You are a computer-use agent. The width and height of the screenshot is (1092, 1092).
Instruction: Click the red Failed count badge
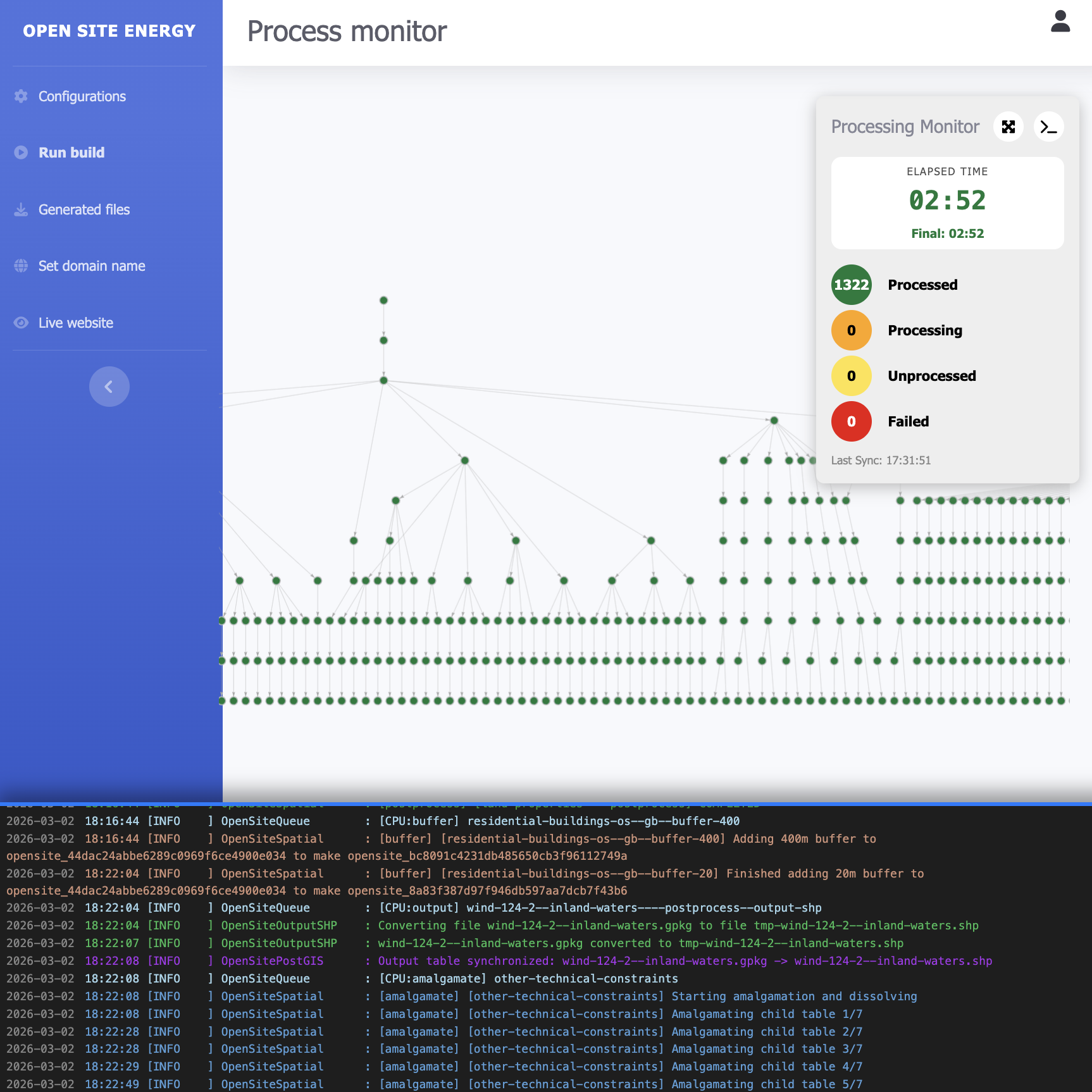tap(851, 421)
